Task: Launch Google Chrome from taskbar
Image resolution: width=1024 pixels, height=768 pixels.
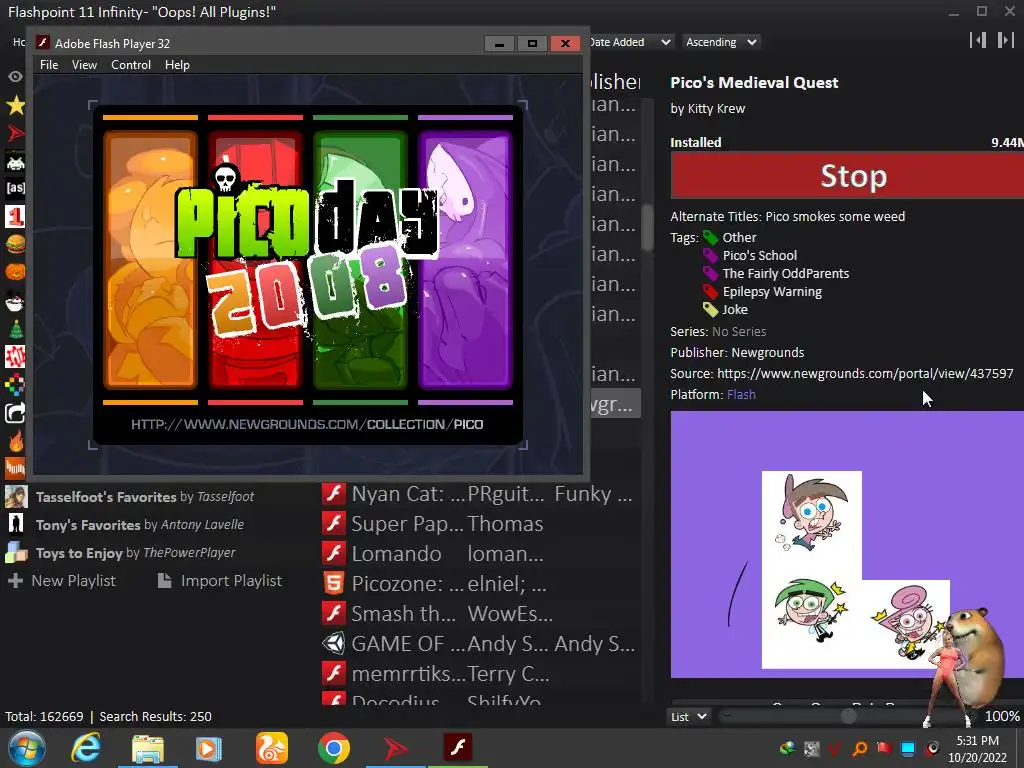Action: click(334, 748)
